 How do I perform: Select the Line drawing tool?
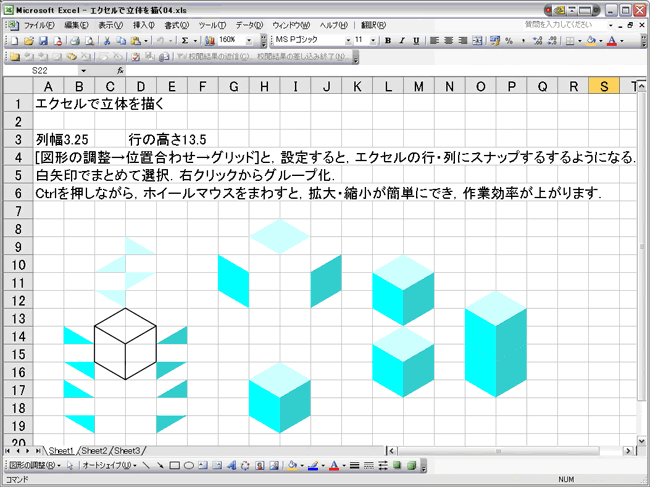146,466
